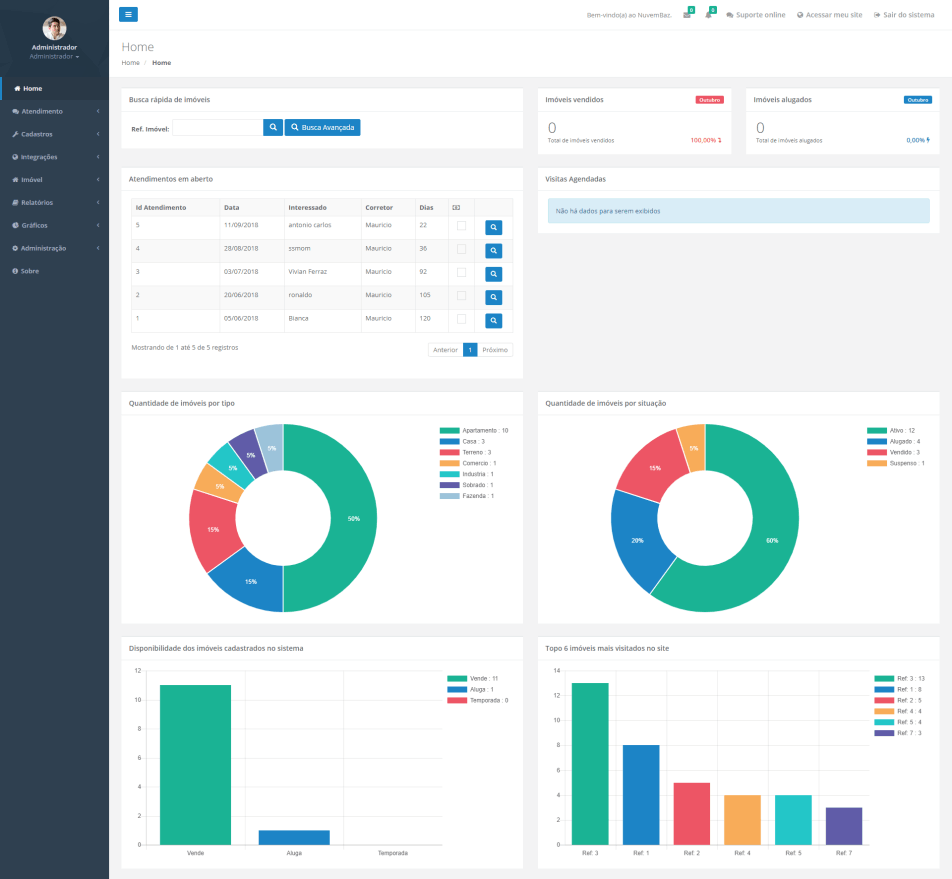
Task: Click the magnifier for Vivian Ferraz row
Action: click(x=493, y=274)
